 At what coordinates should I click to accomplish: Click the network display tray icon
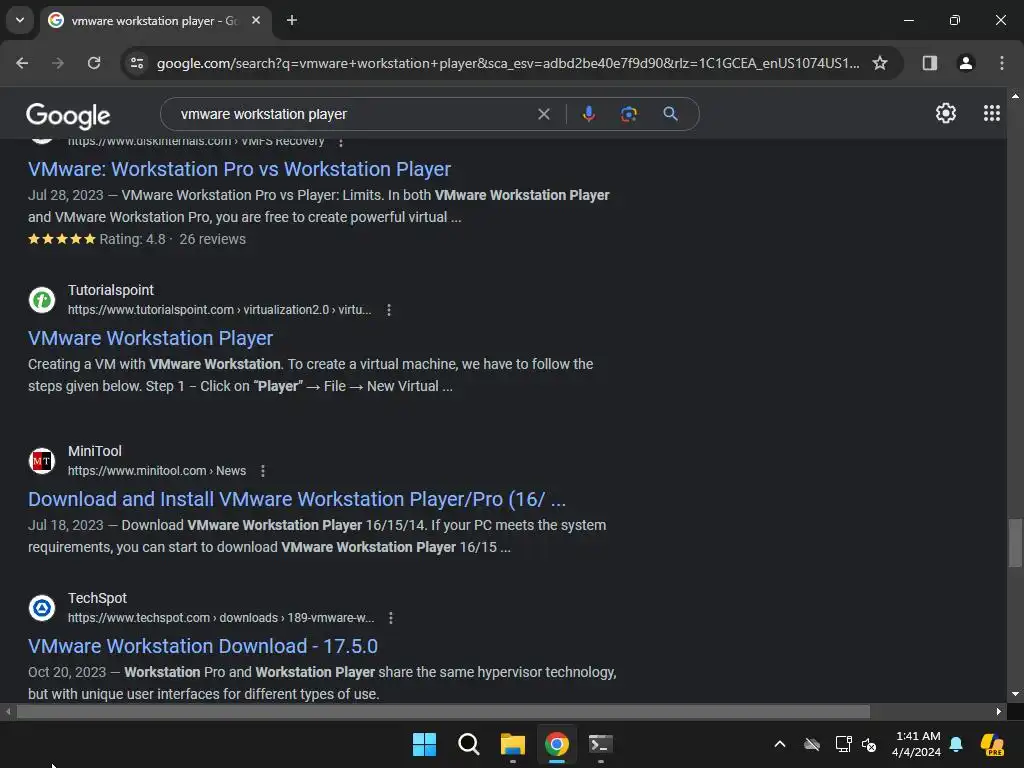pyautogui.click(x=843, y=744)
